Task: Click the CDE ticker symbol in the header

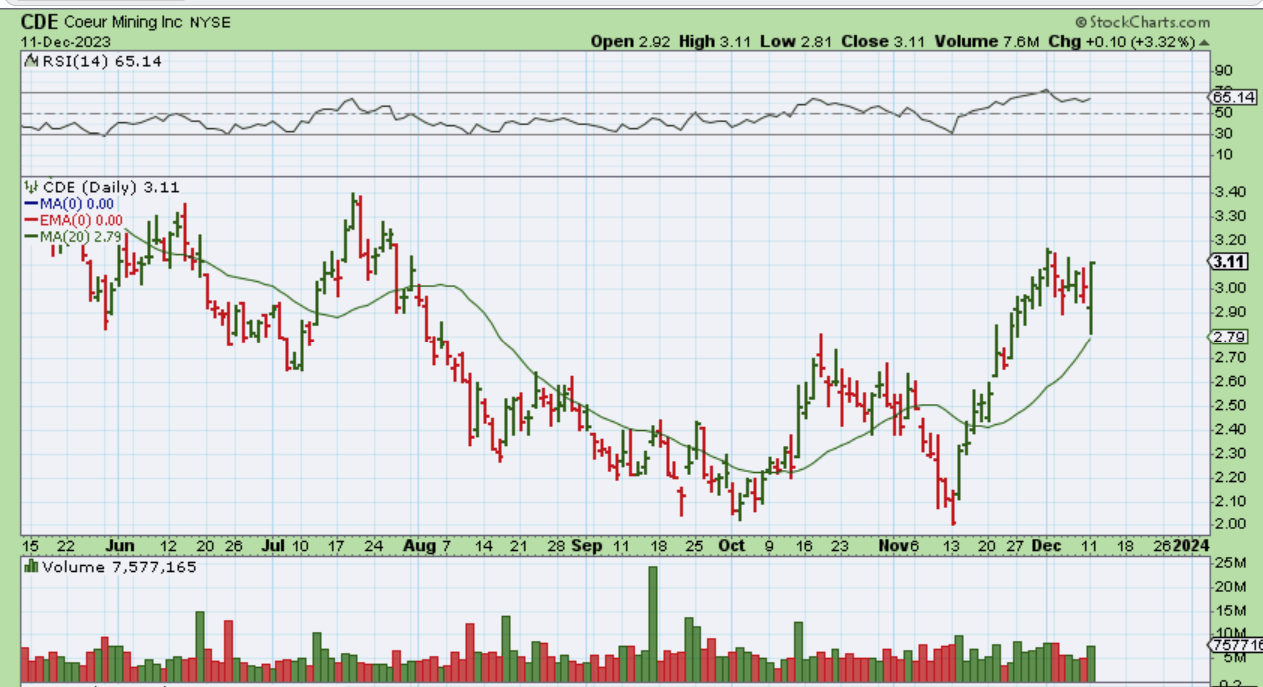Action: [x=40, y=22]
